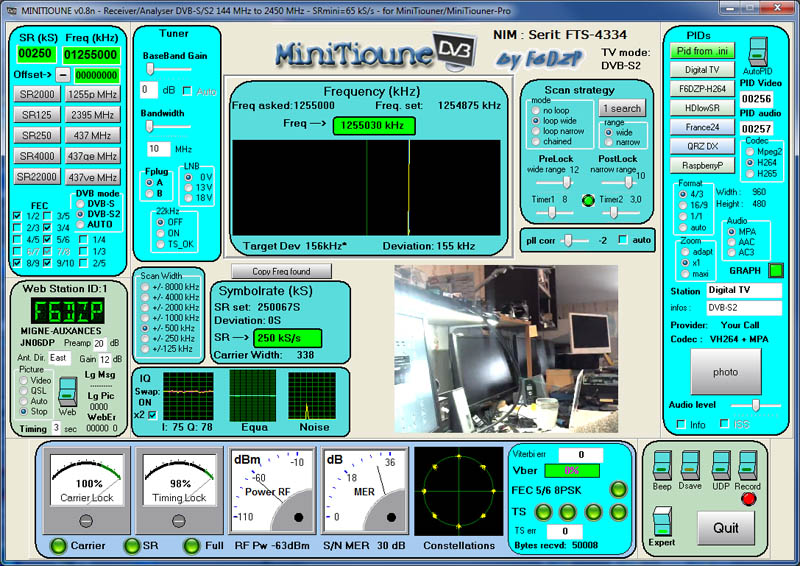Click the Timing Lock meter reset knob

click(x=179, y=521)
